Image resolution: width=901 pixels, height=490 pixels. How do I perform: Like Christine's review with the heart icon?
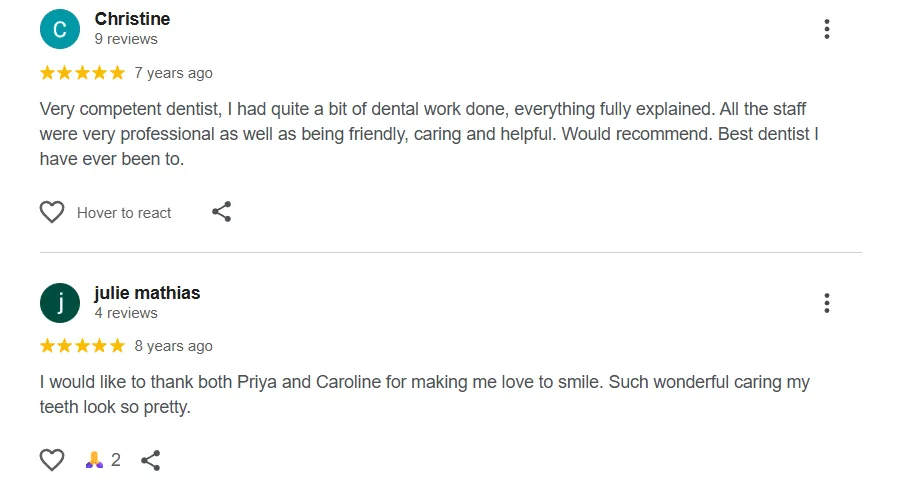tap(52, 212)
